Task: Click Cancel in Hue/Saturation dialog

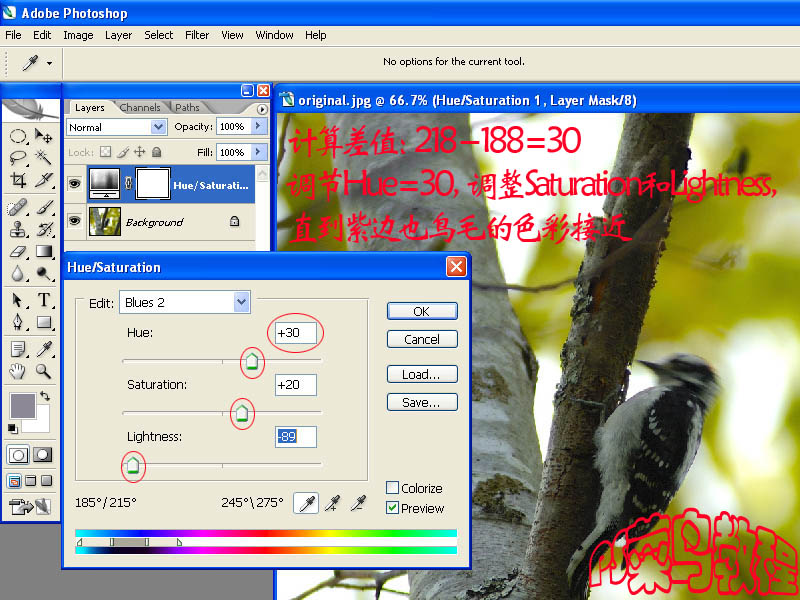Action: point(422,339)
